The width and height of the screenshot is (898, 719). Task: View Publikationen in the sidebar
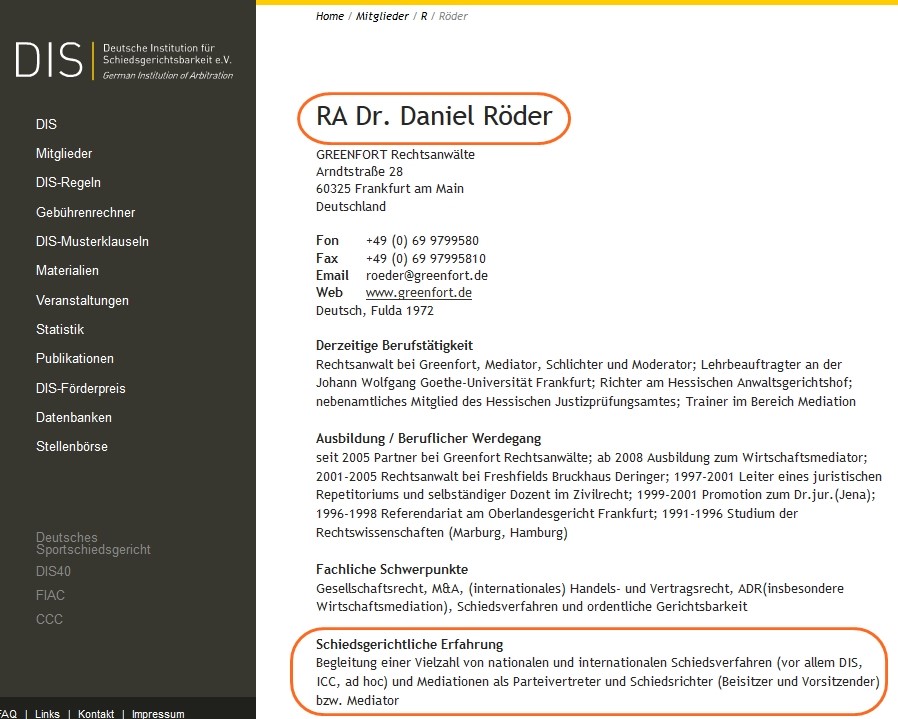pyautogui.click(x=75, y=358)
